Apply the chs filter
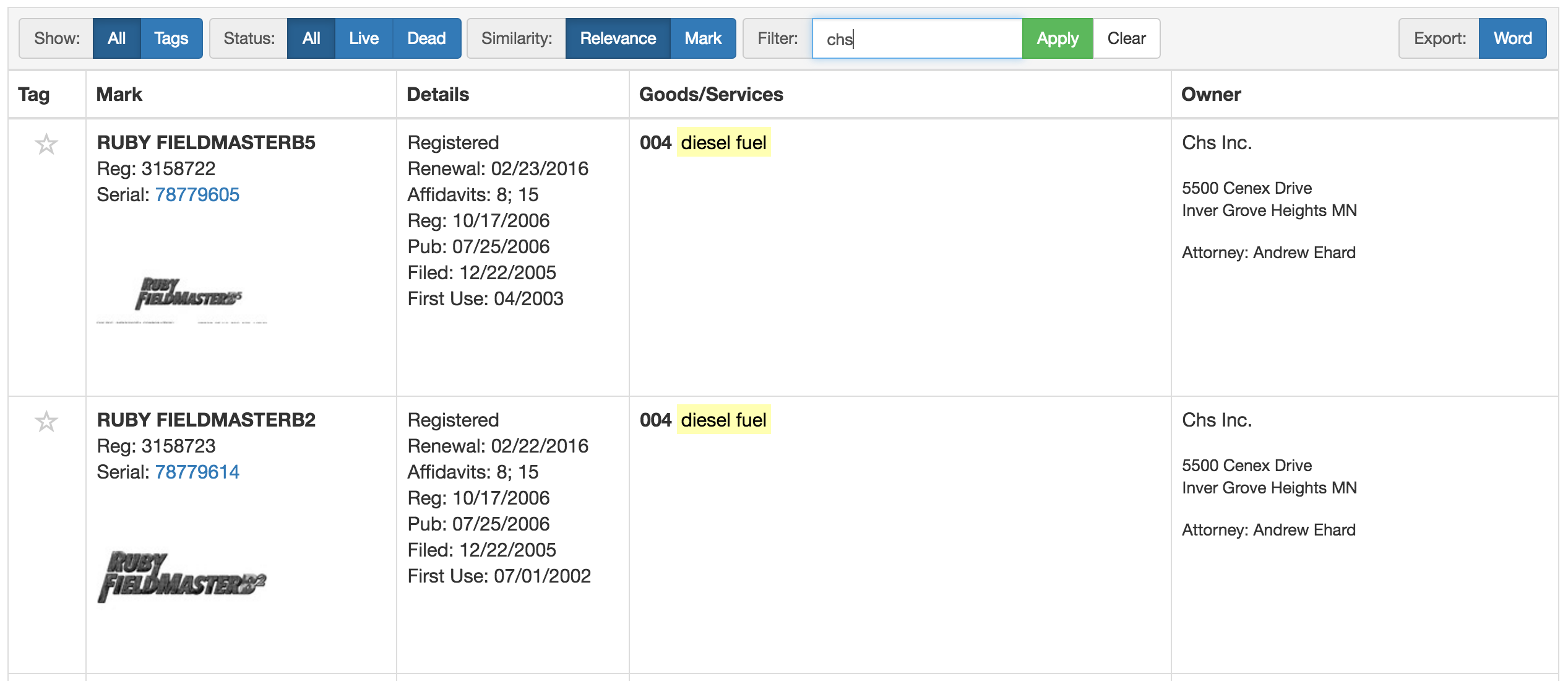This screenshot has width=1568, height=681. [1057, 38]
